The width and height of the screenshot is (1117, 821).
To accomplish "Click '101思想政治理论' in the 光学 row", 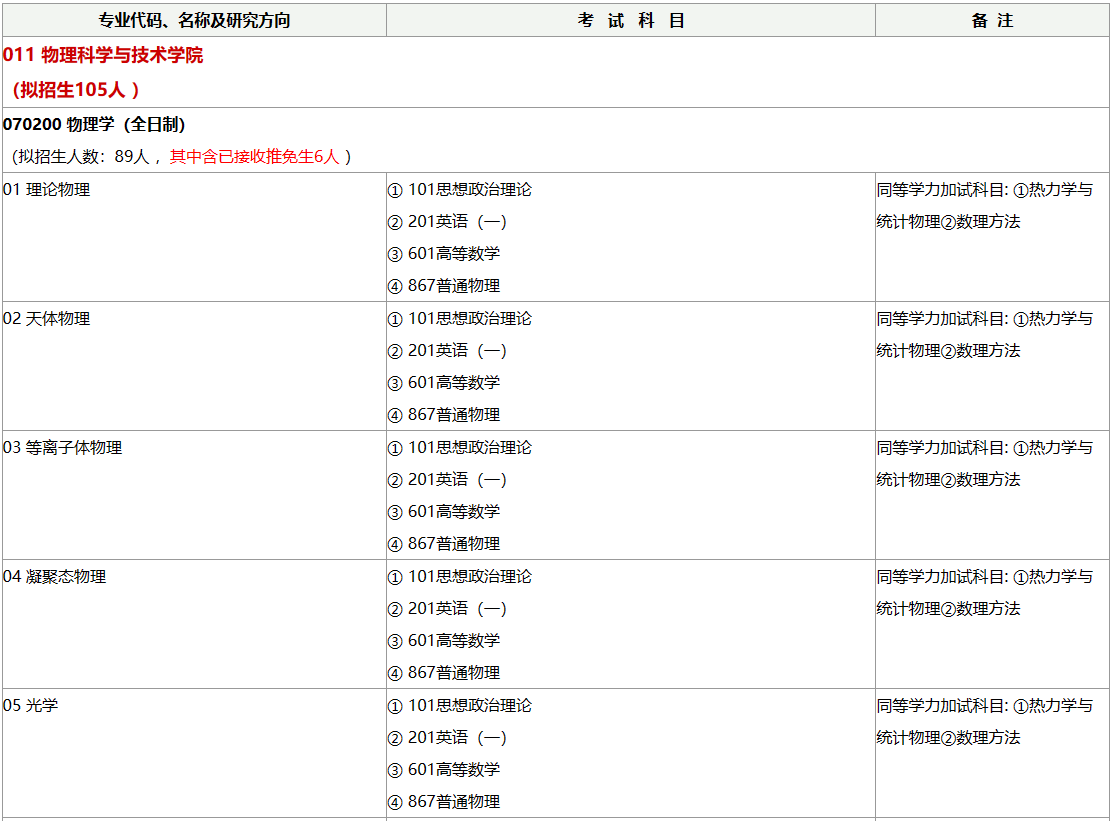I will tap(469, 706).
